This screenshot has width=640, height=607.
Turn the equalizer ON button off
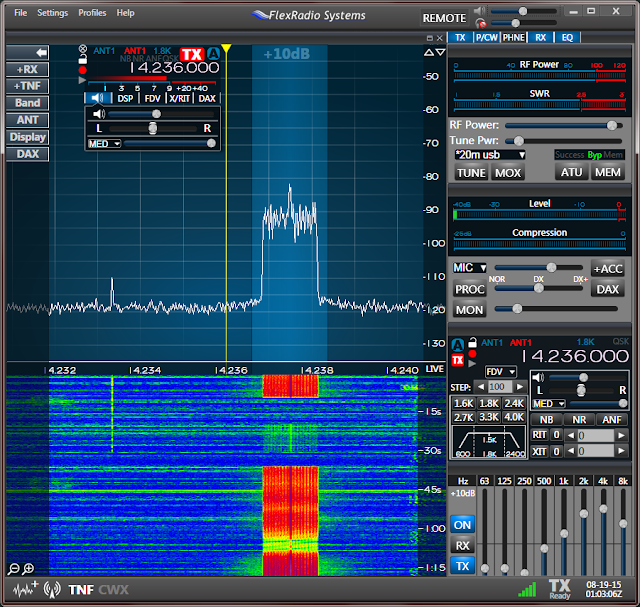pyautogui.click(x=462, y=525)
